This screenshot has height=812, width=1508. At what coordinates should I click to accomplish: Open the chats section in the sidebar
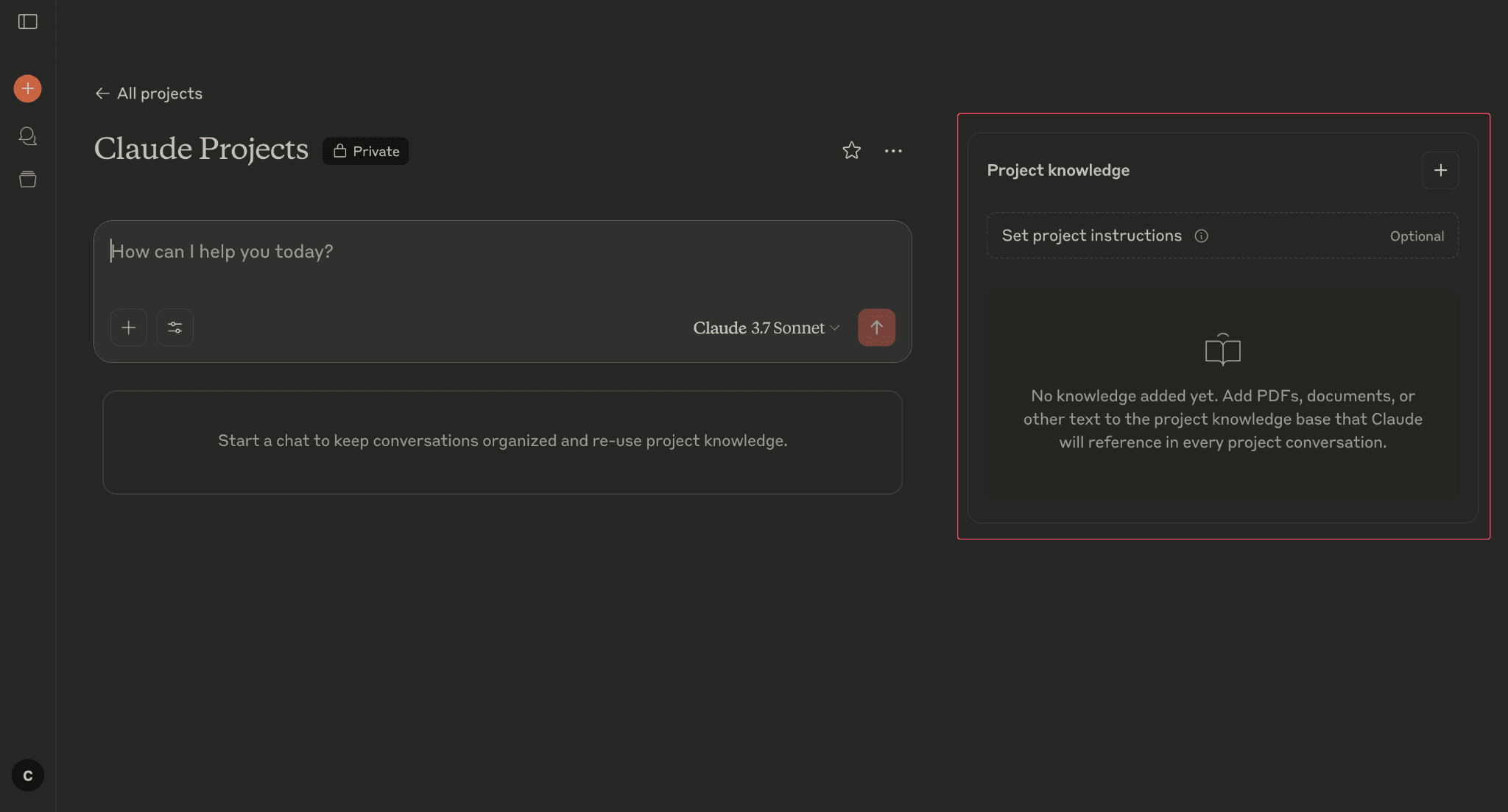[x=27, y=135]
